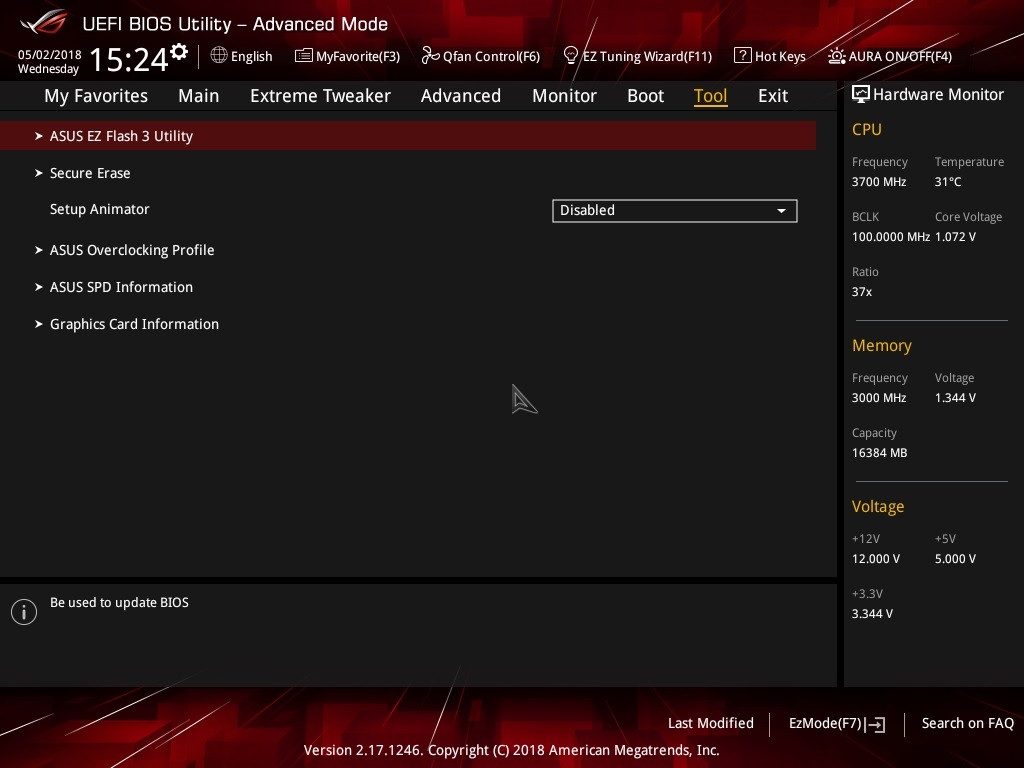1024x768 pixels.
Task: Open the Search on FAQ link
Action: coord(967,723)
